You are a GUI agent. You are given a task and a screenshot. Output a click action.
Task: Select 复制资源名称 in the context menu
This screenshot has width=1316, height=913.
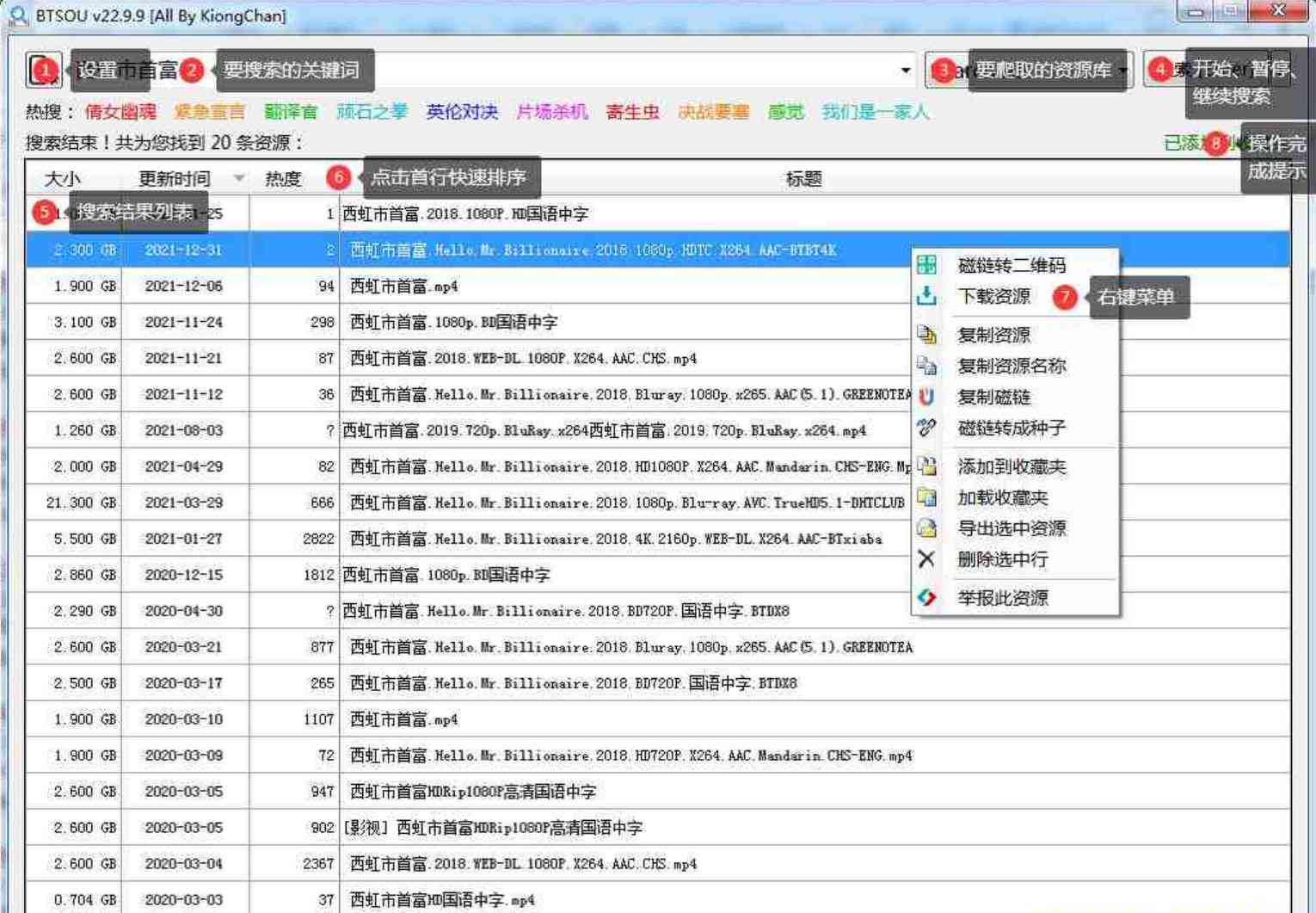1012,366
